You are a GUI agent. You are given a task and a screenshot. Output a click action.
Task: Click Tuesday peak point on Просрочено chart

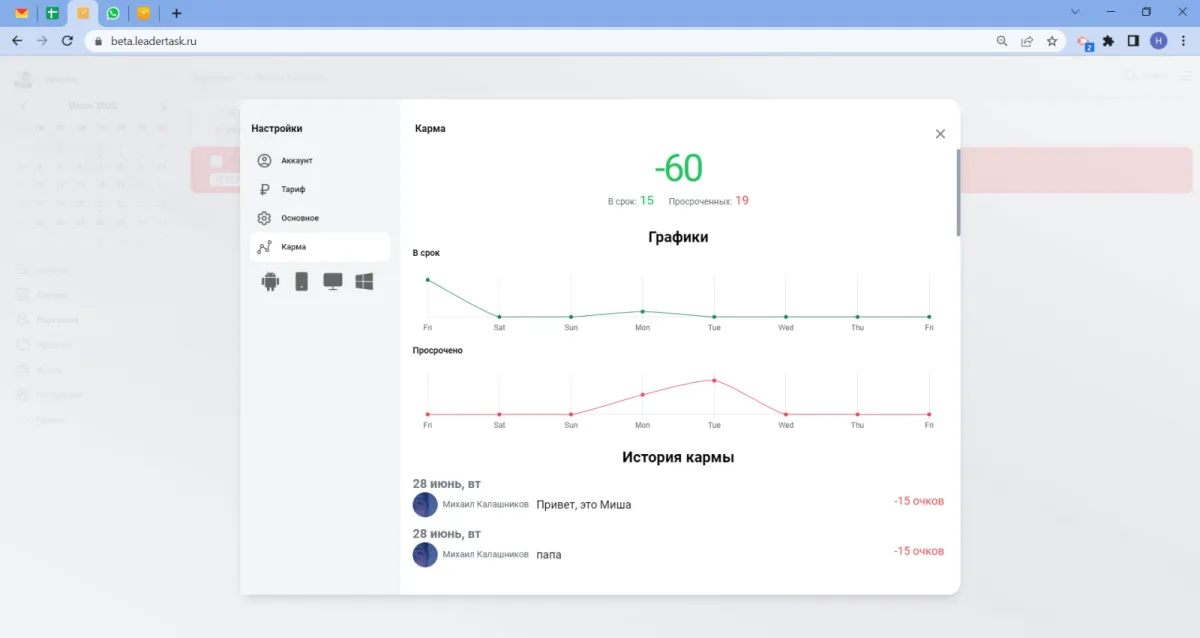pos(714,380)
